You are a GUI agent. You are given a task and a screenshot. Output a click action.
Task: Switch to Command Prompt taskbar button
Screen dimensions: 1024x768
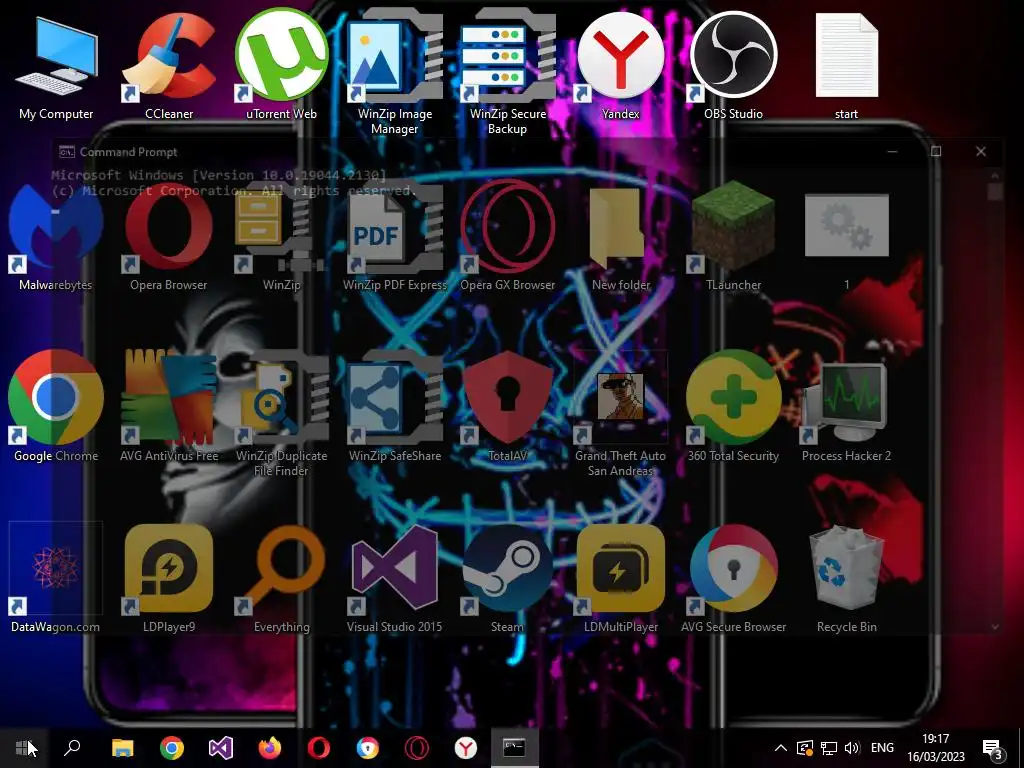[515, 748]
